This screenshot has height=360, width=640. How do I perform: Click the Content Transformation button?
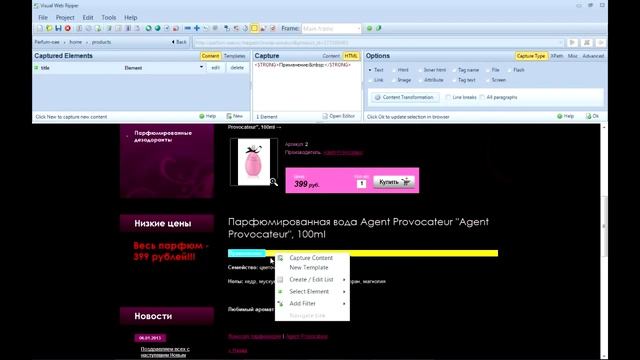(x=405, y=97)
